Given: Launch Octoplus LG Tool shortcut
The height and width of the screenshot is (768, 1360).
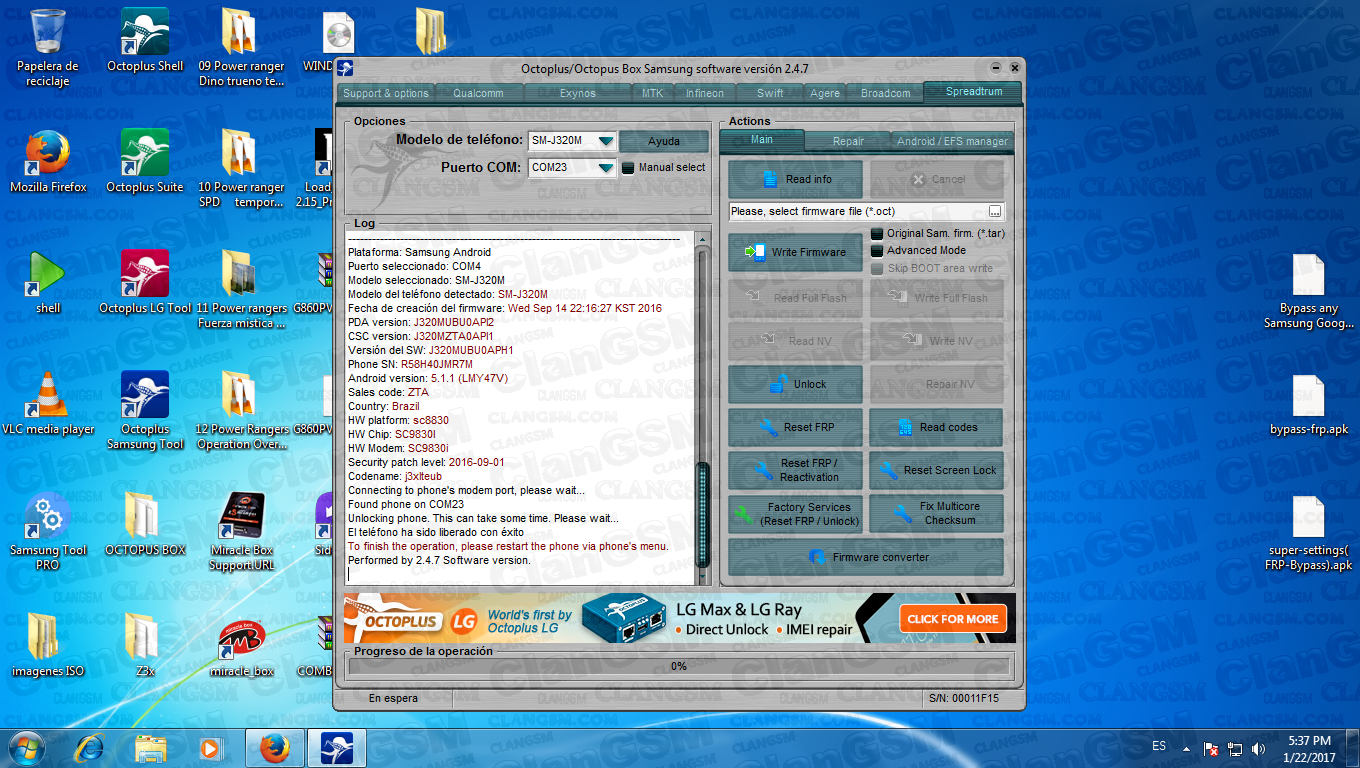Looking at the screenshot, I should 145,282.
